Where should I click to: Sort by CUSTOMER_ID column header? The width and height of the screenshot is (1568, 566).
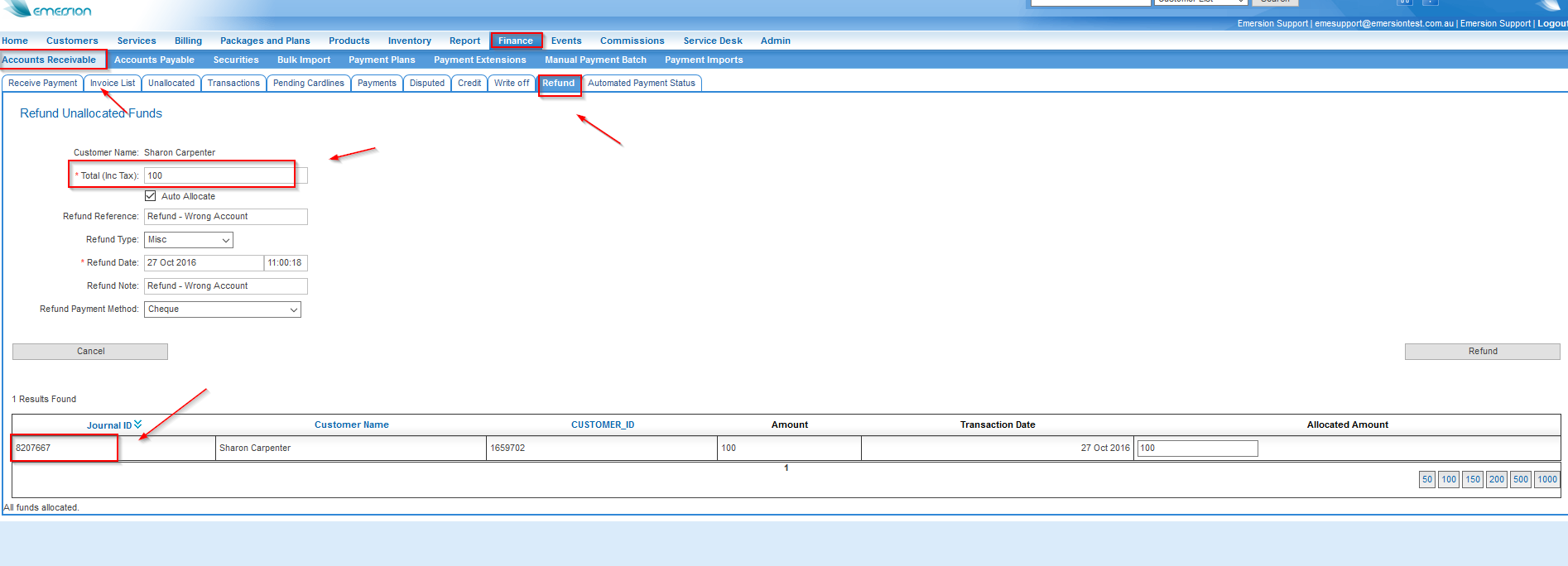(x=603, y=424)
